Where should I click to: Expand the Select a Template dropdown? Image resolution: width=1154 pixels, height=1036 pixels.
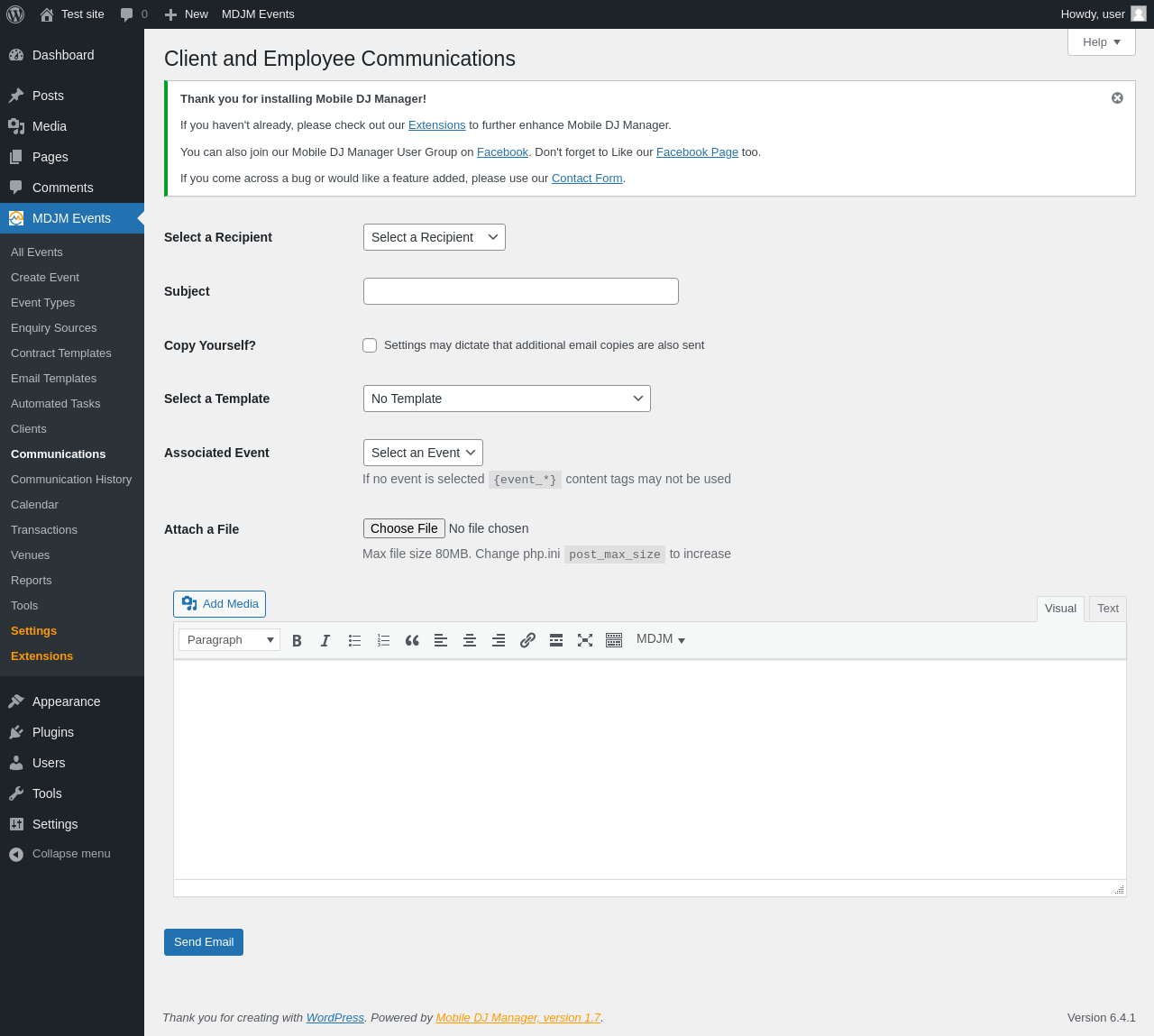point(506,399)
